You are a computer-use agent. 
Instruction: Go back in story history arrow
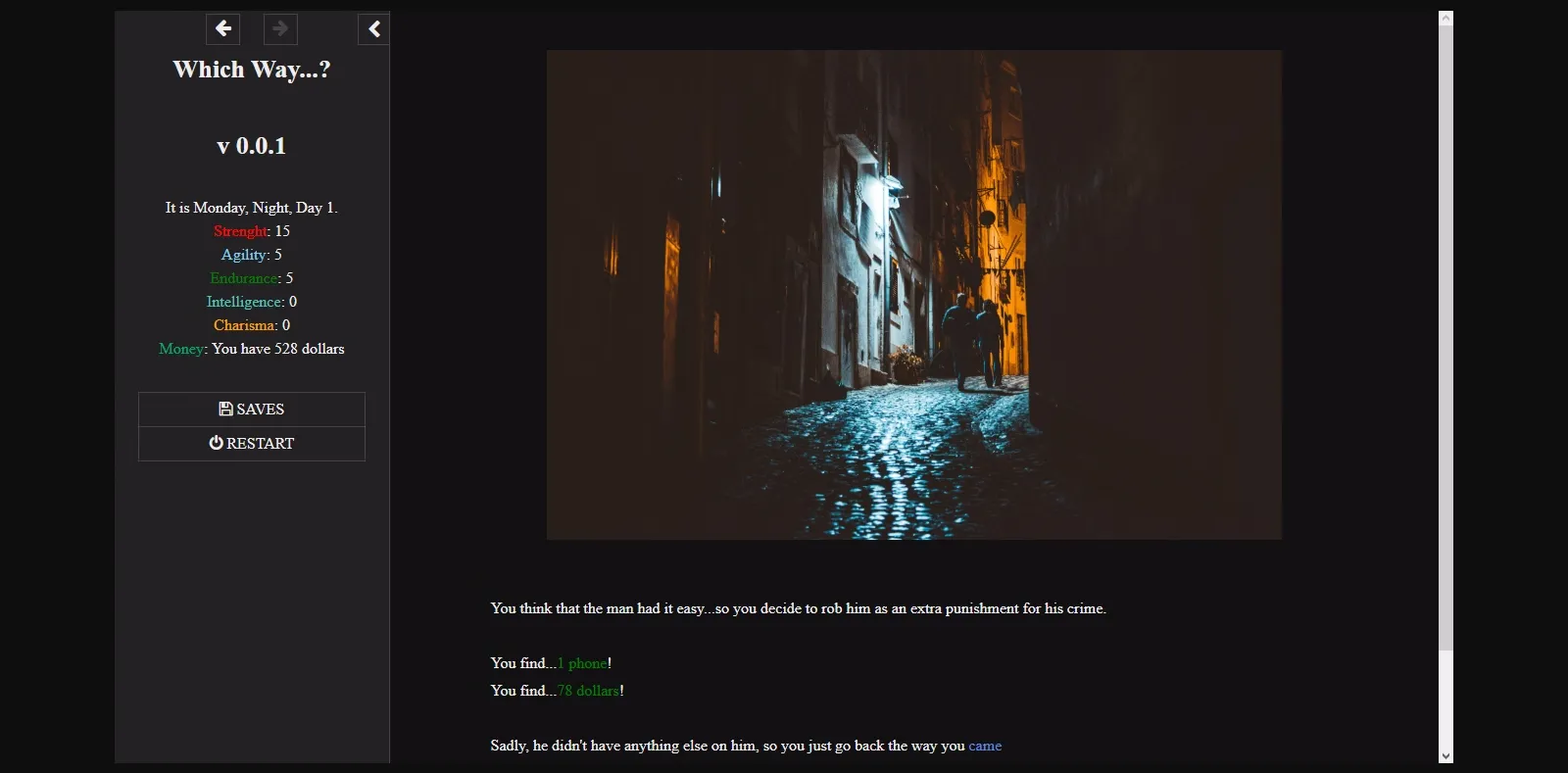(x=223, y=28)
